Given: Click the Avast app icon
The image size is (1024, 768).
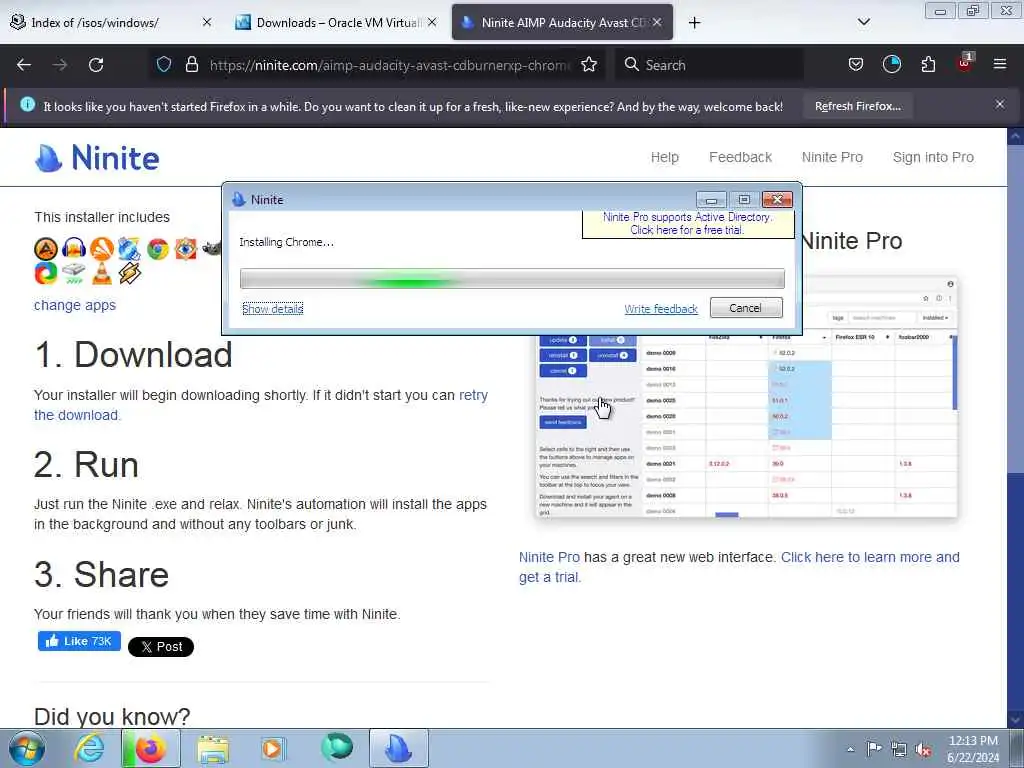Looking at the screenshot, I should click(102, 249).
